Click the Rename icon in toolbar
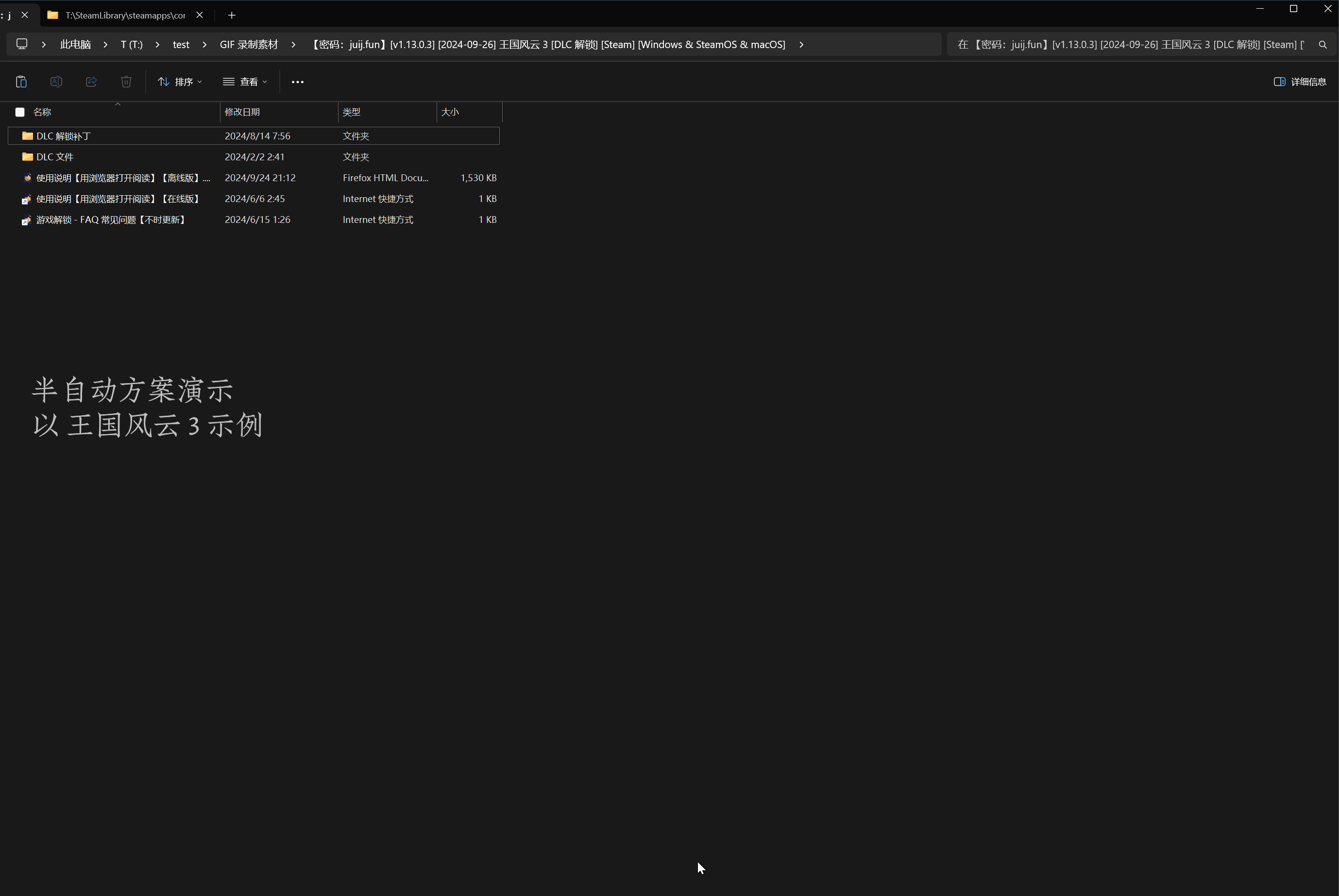Image resolution: width=1339 pixels, height=896 pixels. tap(56, 82)
